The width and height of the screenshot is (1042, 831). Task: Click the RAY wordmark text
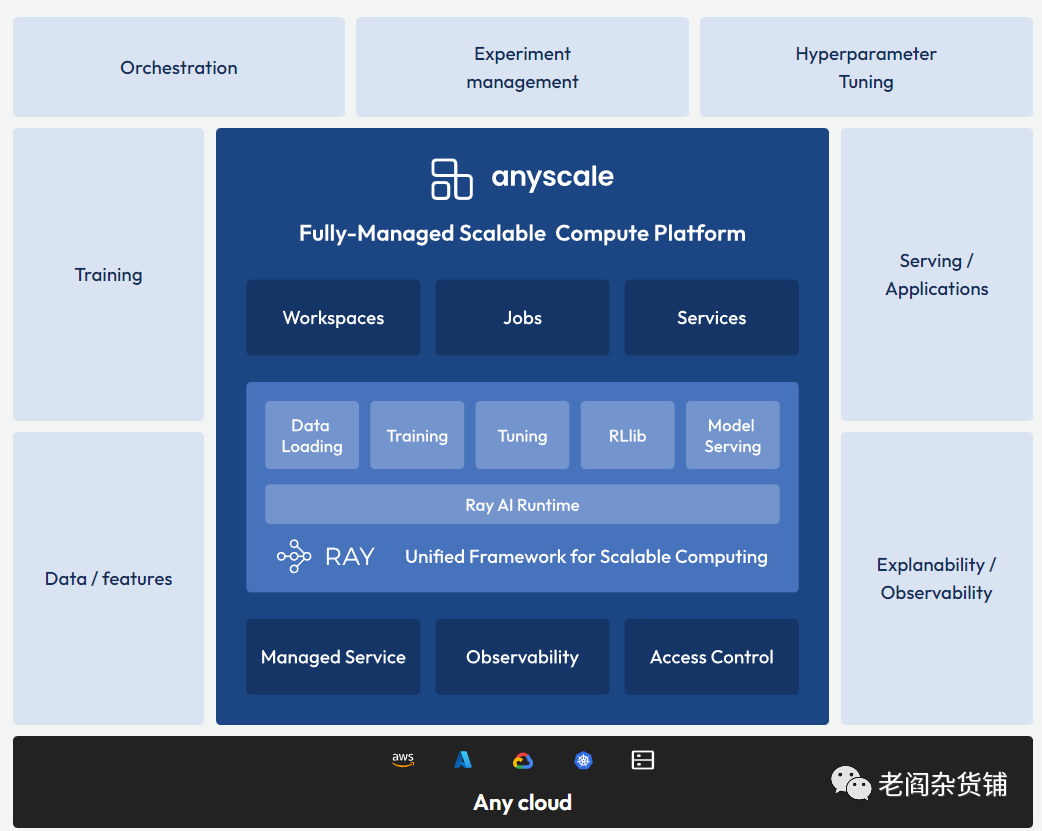(x=350, y=556)
